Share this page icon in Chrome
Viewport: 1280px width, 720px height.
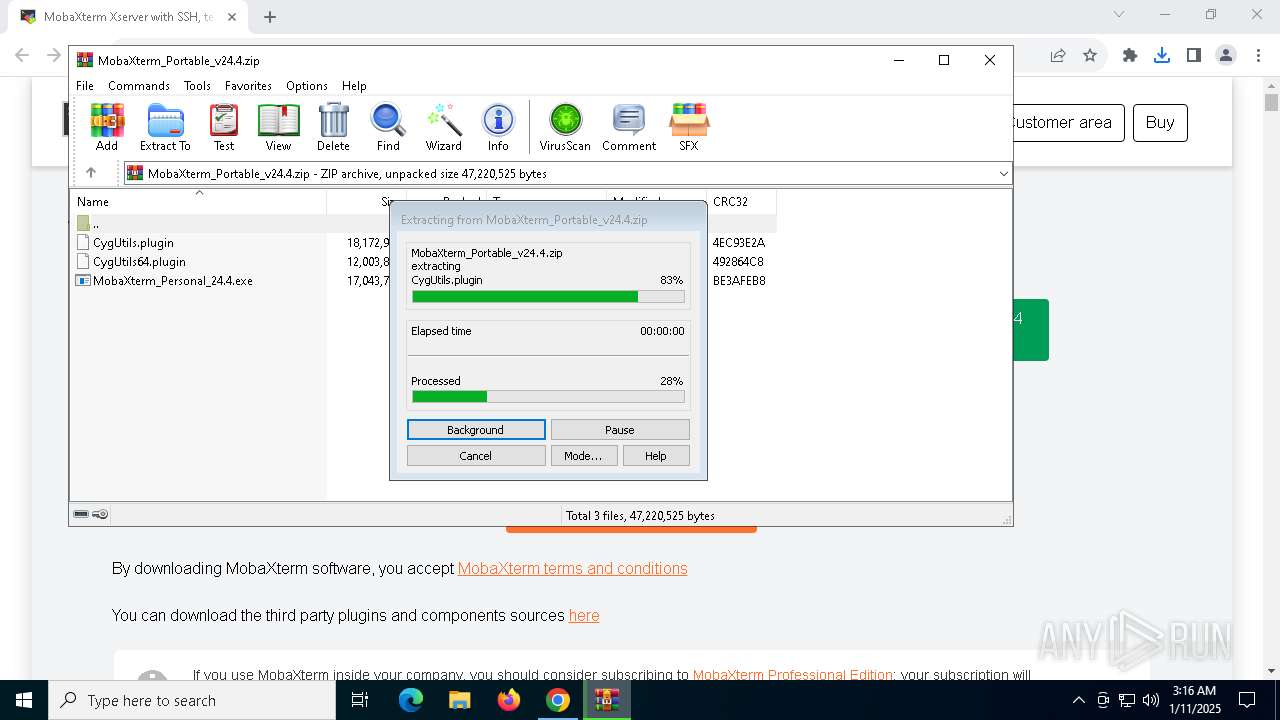(1058, 56)
